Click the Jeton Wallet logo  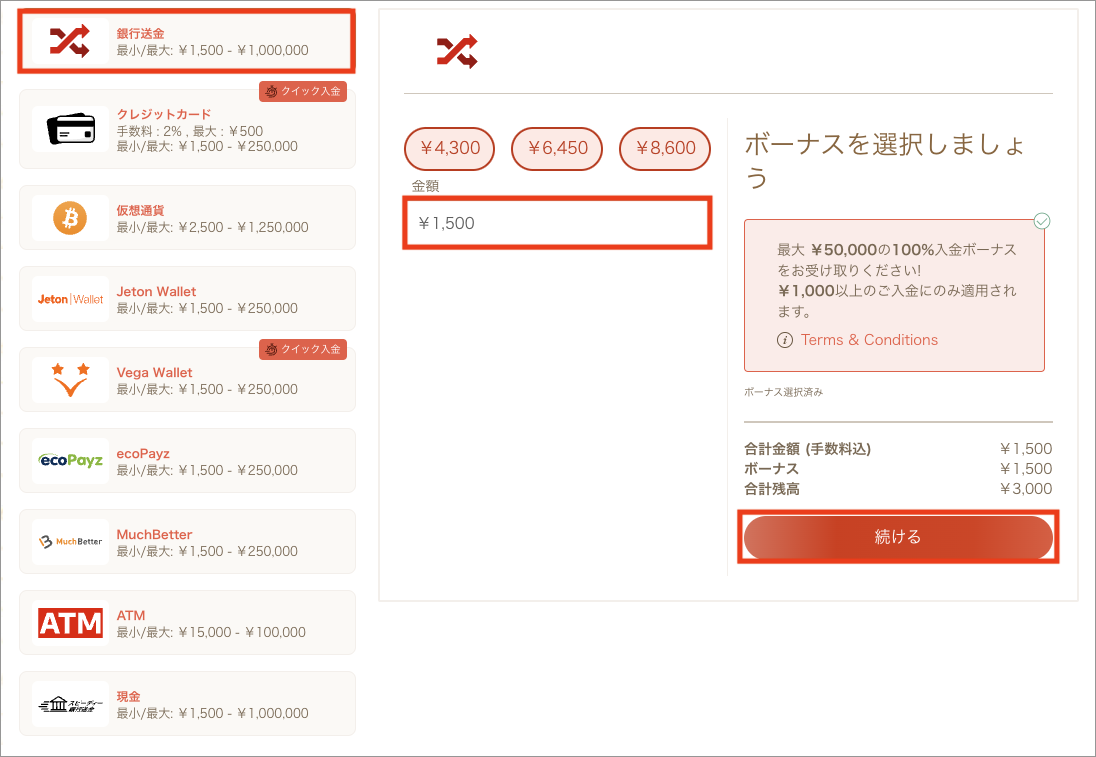coord(71,299)
